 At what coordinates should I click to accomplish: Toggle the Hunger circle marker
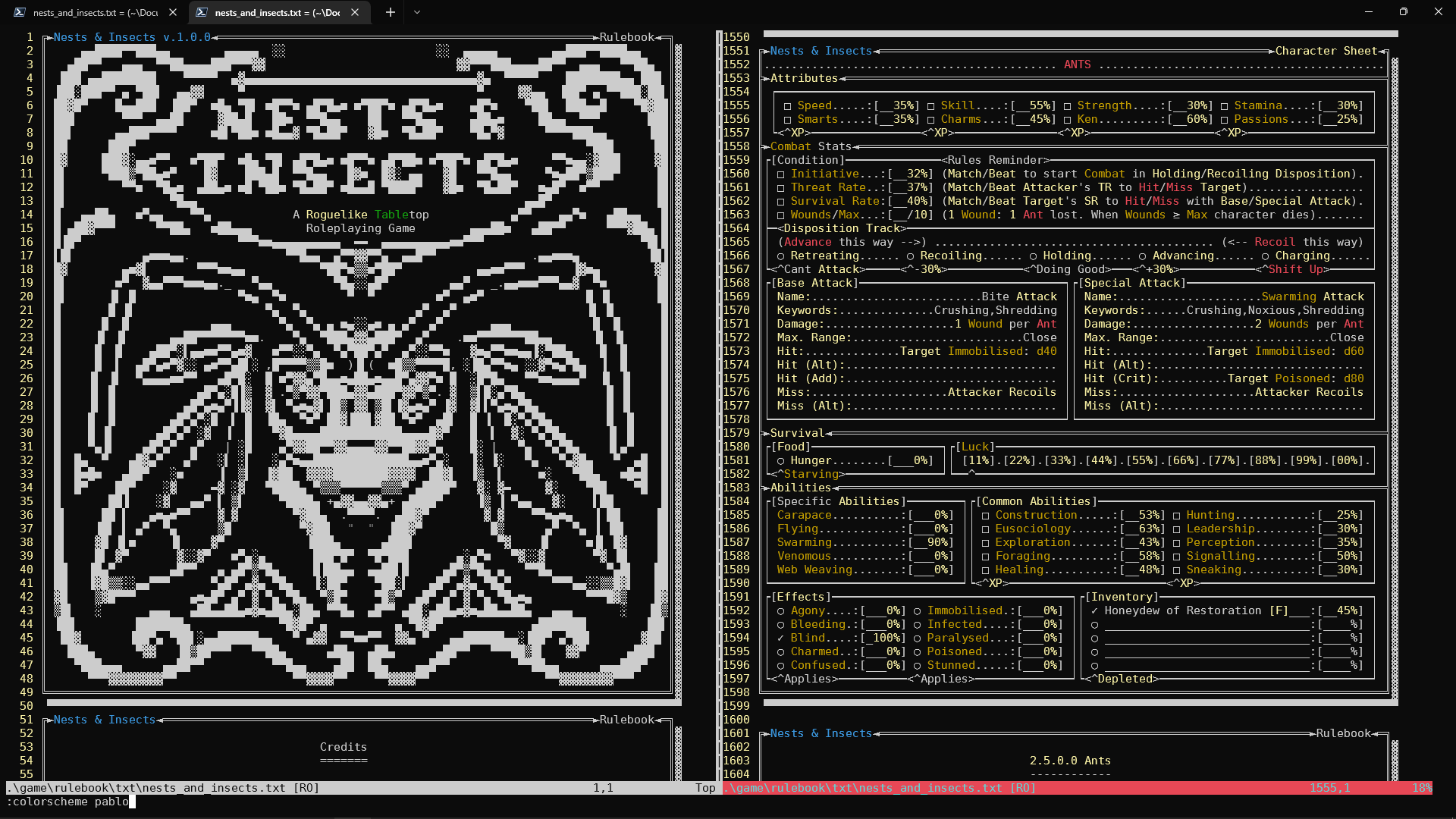(x=780, y=461)
